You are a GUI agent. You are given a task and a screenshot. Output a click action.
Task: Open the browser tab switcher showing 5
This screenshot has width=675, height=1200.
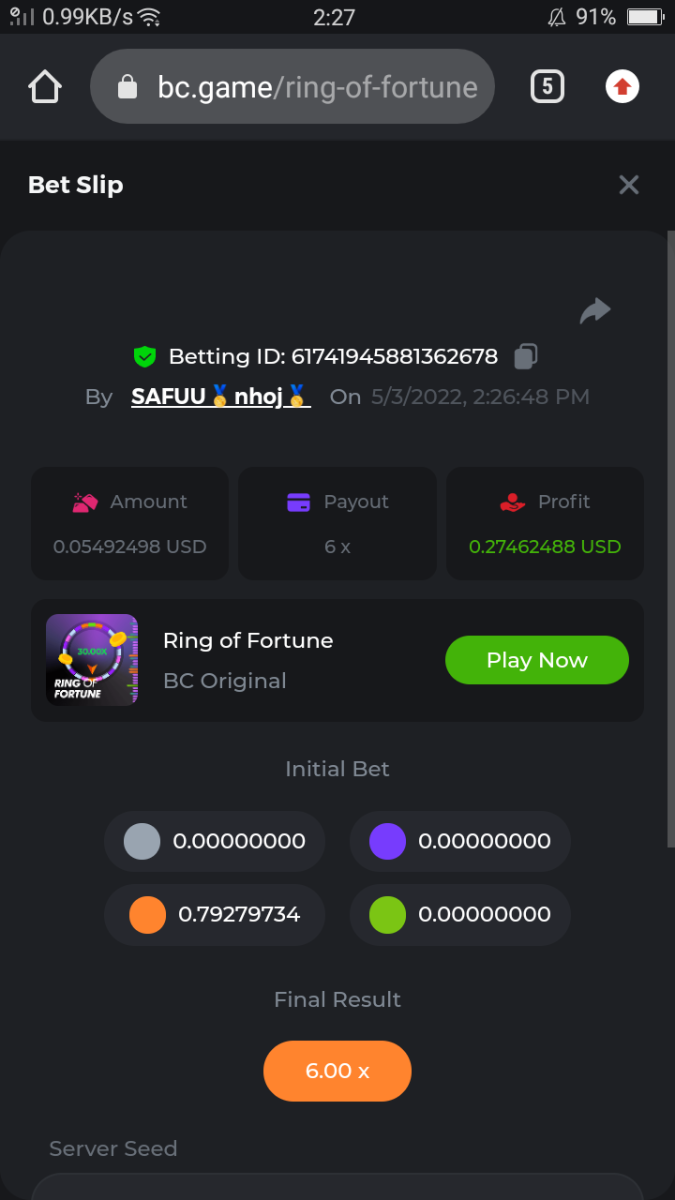tap(546, 87)
